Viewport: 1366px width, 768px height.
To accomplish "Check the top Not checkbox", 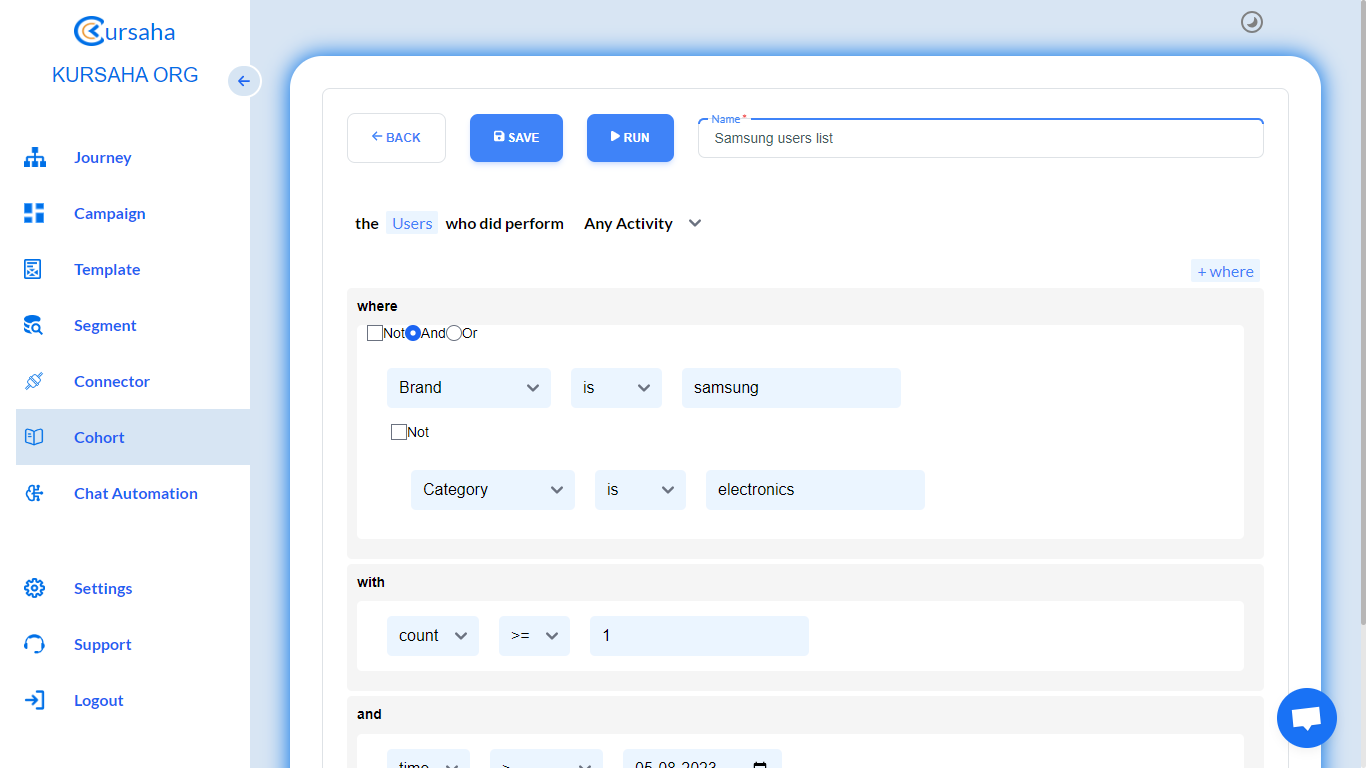I will pos(375,333).
